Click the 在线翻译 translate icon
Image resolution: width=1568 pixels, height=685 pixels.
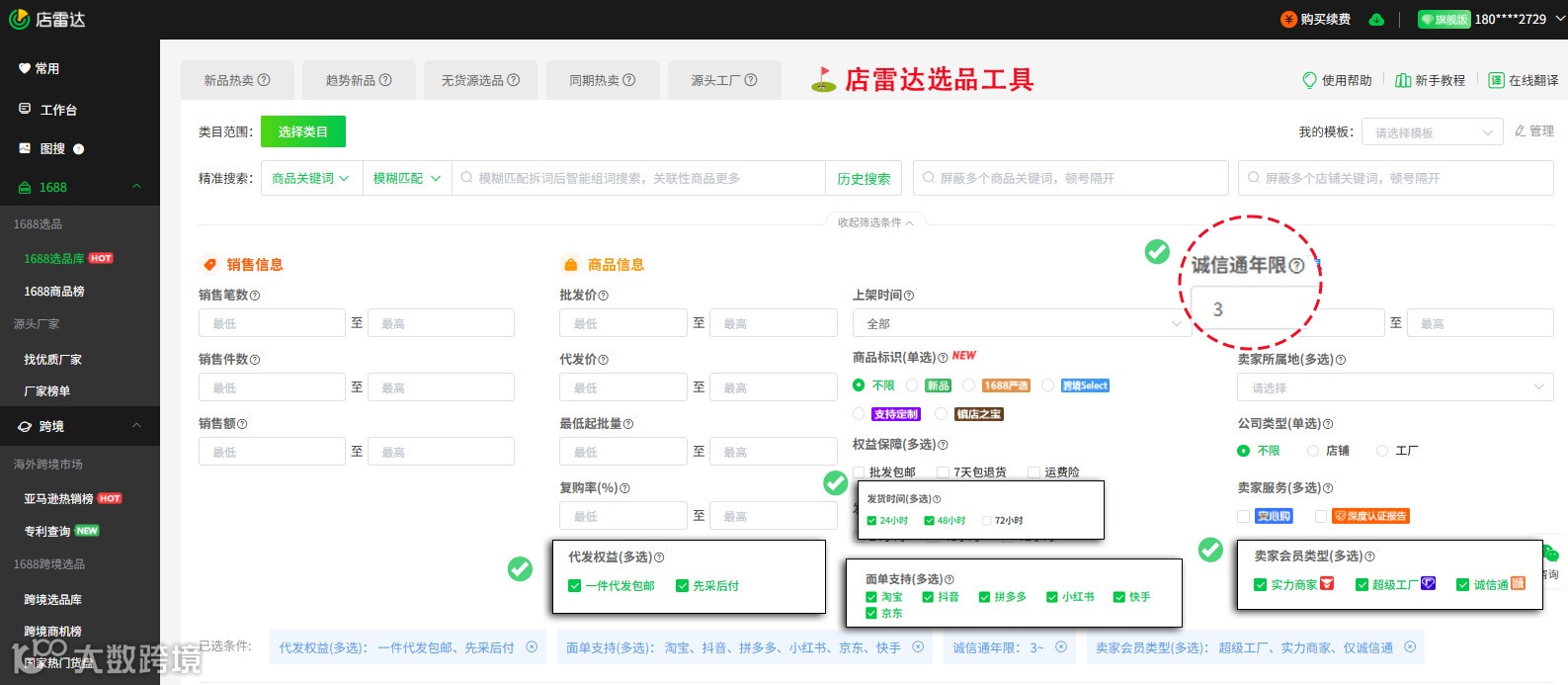point(1496,80)
